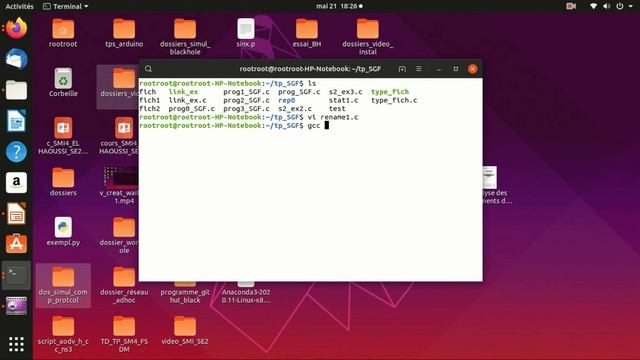This screenshot has width=640, height=360.
Task: Select the dossier_réseau_adhoc folder
Action: [x=124, y=285]
